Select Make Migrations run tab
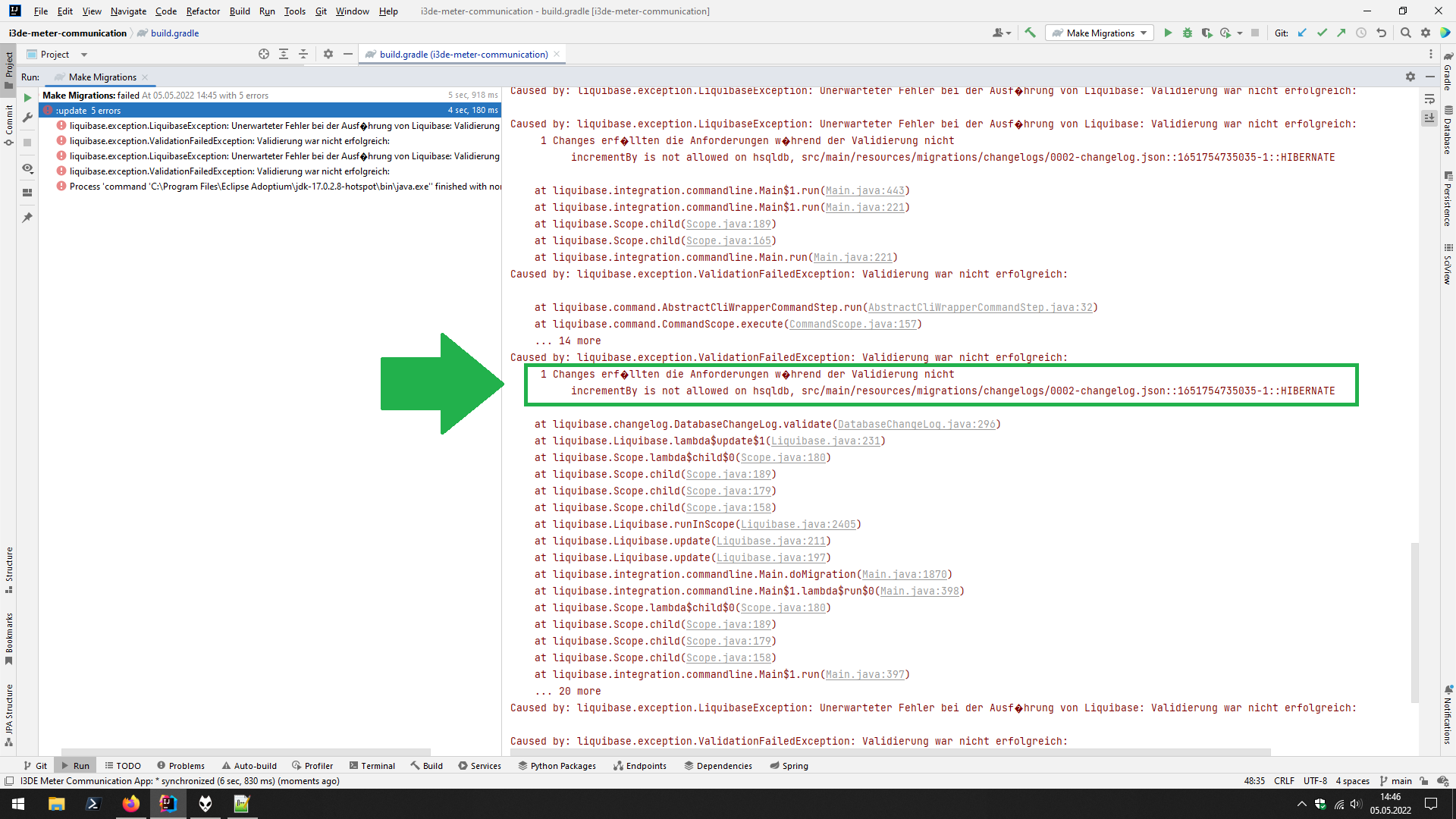This screenshot has width=1456, height=819. tap(102, 77)
